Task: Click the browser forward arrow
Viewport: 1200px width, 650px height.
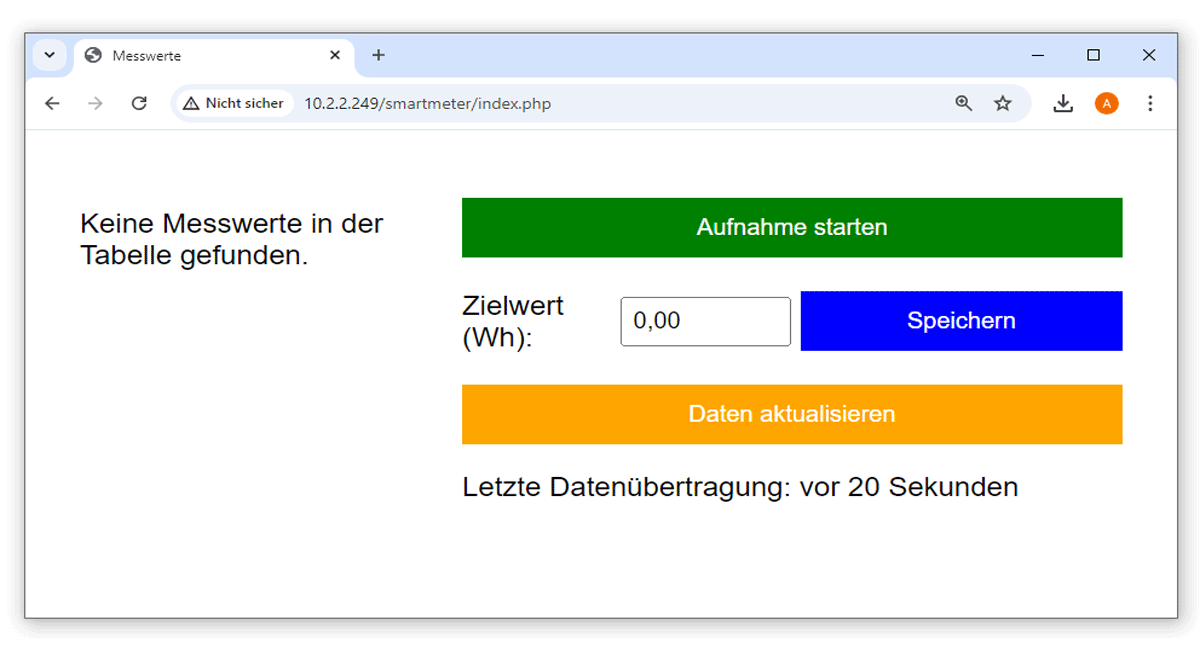Action: (x=95, y=103)
